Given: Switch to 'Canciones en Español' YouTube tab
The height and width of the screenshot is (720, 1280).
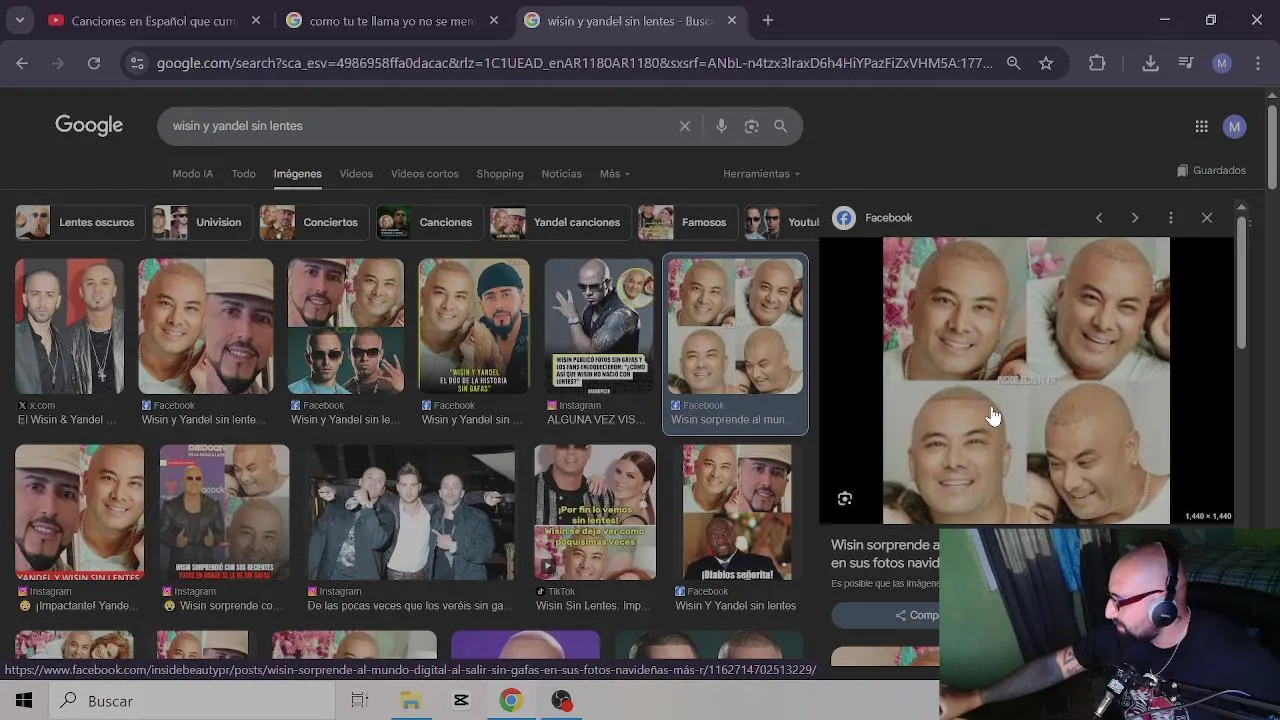Looking at the screenshot, I should point(155,20).
